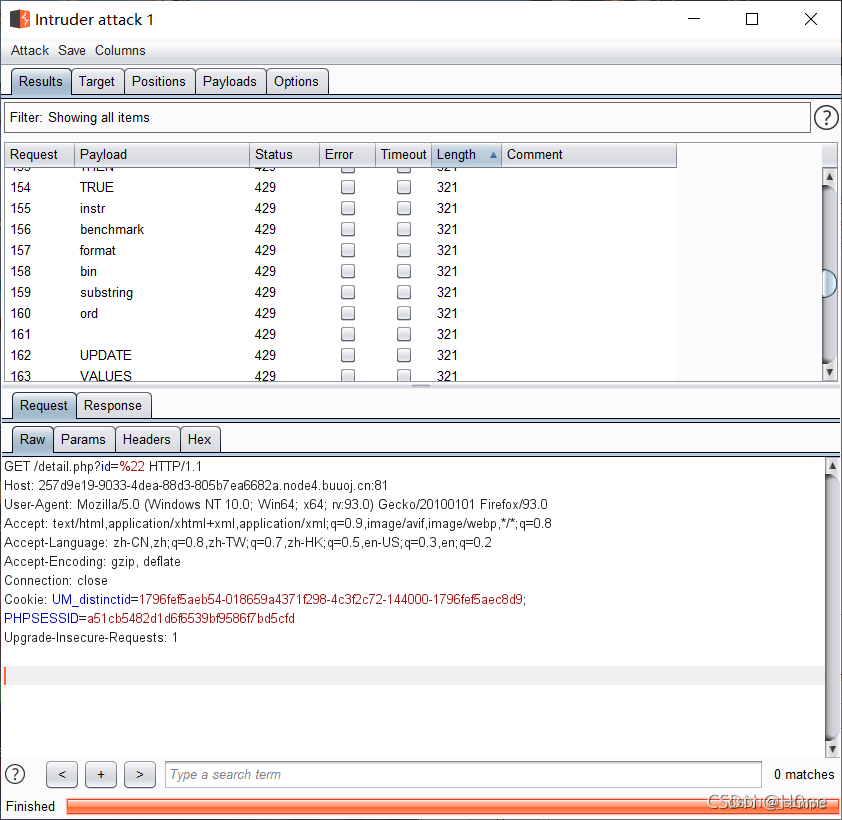The image size is (842, 820).
Task: Click the search term input field
Action: tap(460, 774)
